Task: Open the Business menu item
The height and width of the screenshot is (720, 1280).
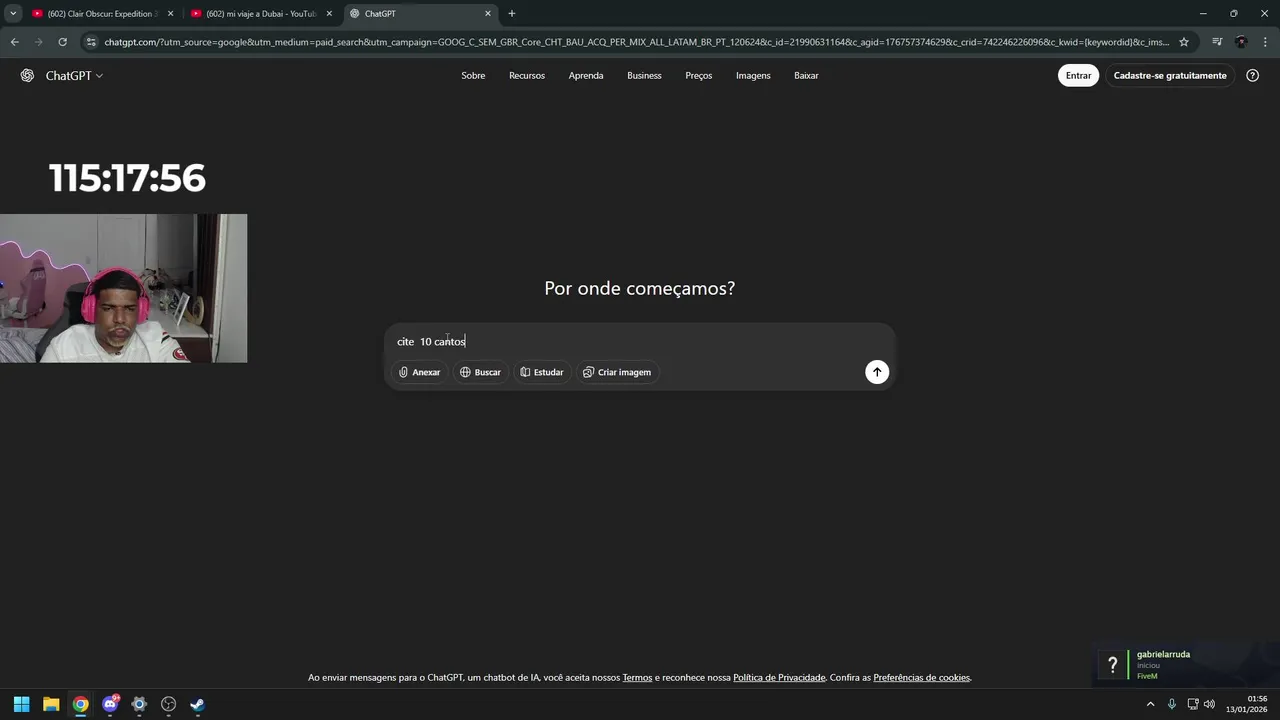Action: click(x=644, y=76)
